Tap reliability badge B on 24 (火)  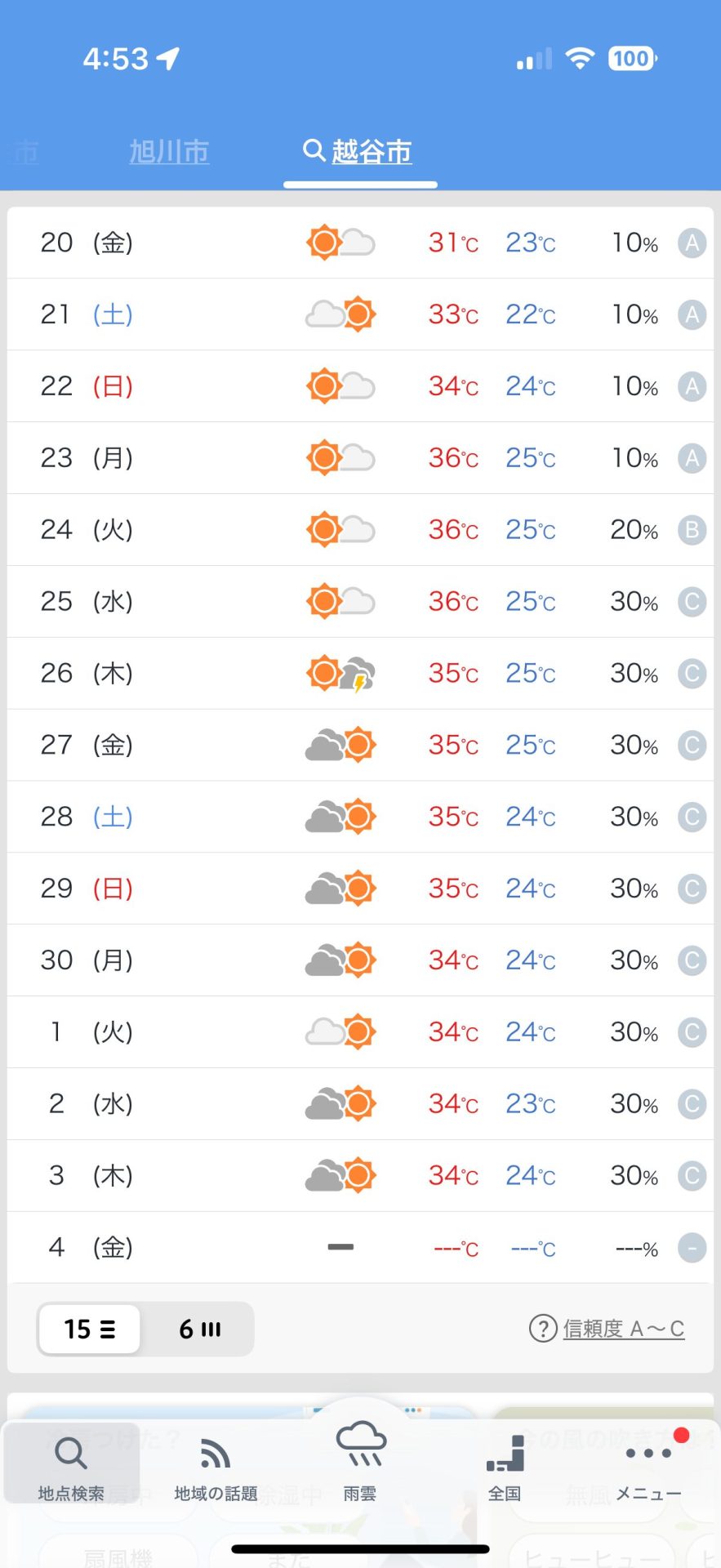[692, 530]
